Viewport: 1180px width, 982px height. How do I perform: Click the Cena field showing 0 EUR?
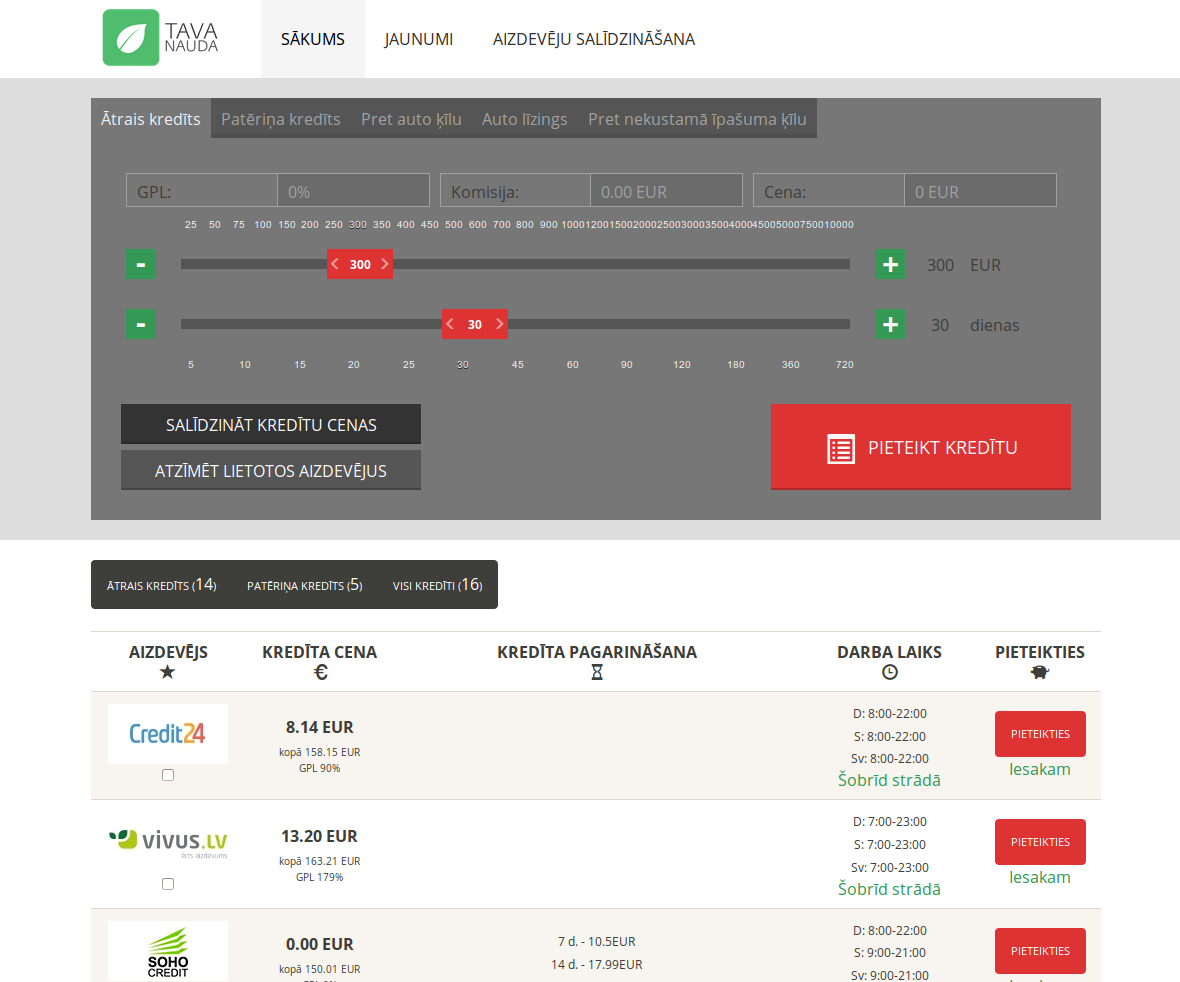pyautogui.click(x=980, y=190)
